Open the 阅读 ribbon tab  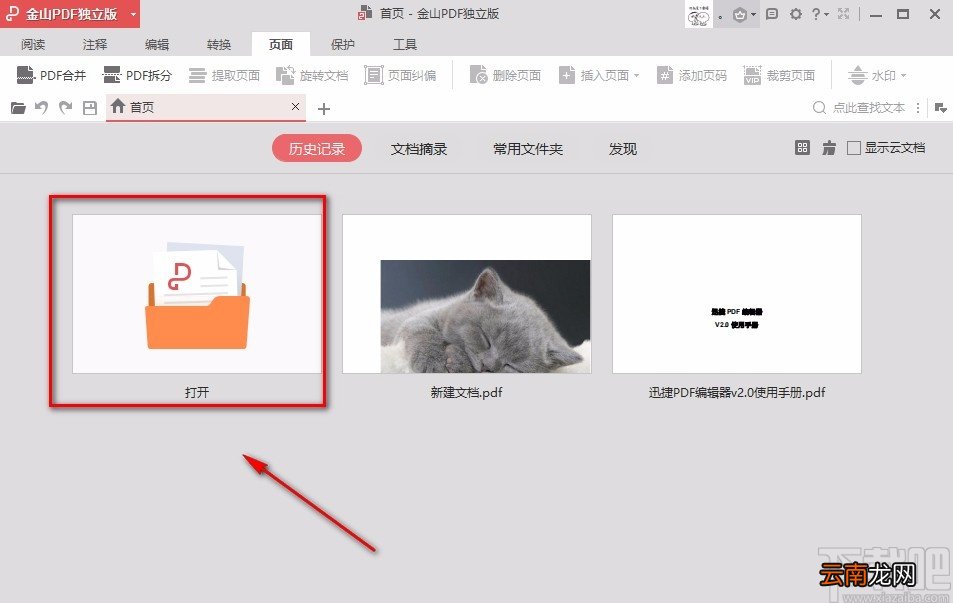click(33, 44)
